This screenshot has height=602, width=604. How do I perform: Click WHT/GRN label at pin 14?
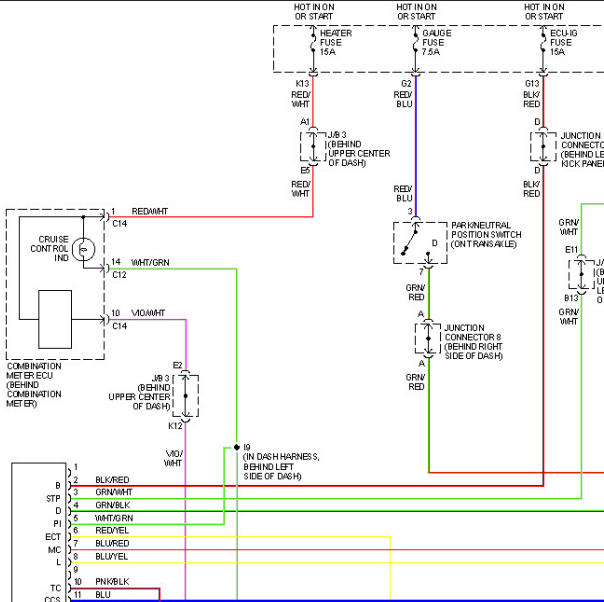[150, 263]
